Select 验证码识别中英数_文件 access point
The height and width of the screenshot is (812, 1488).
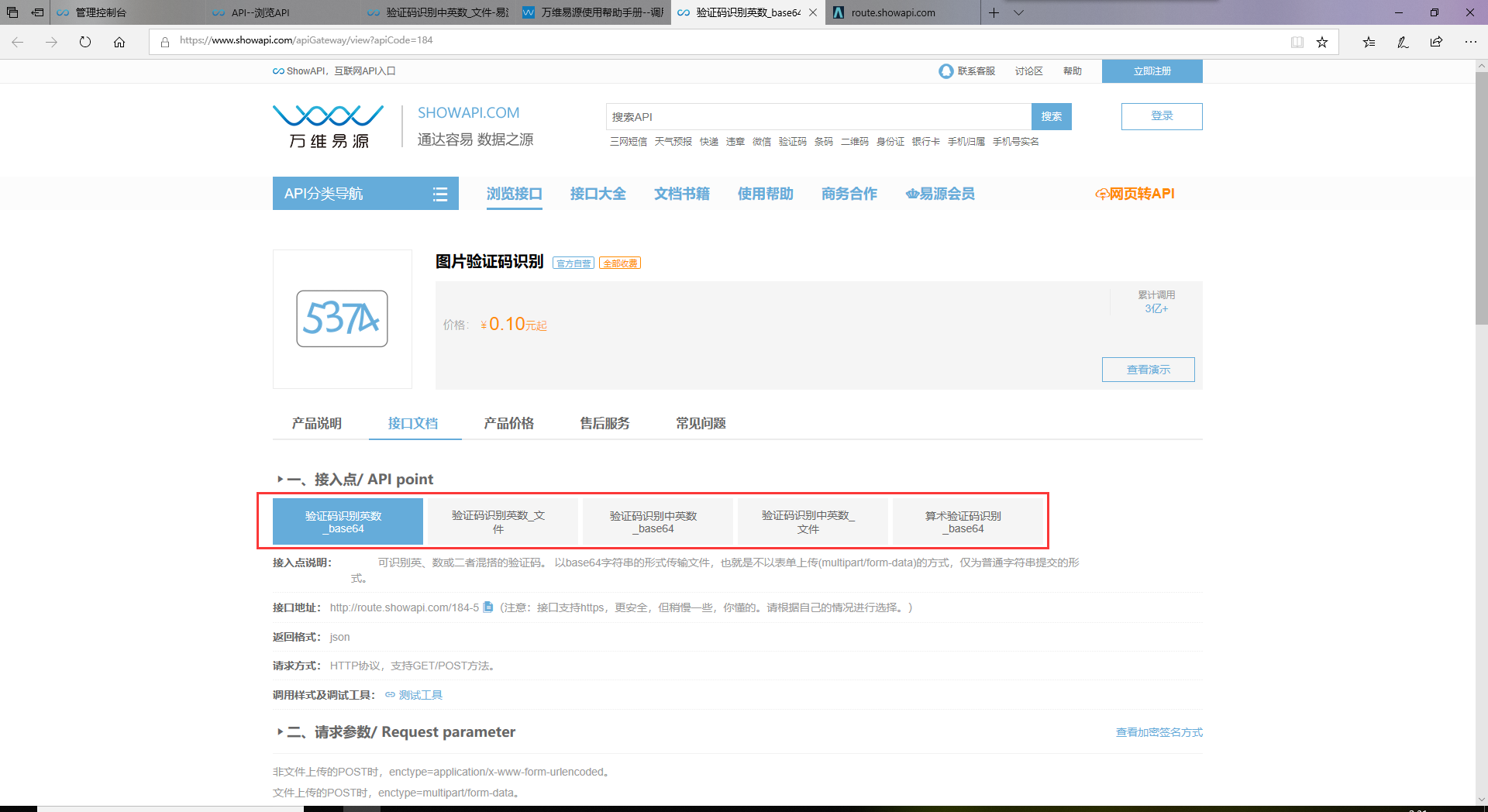(813, 521)
